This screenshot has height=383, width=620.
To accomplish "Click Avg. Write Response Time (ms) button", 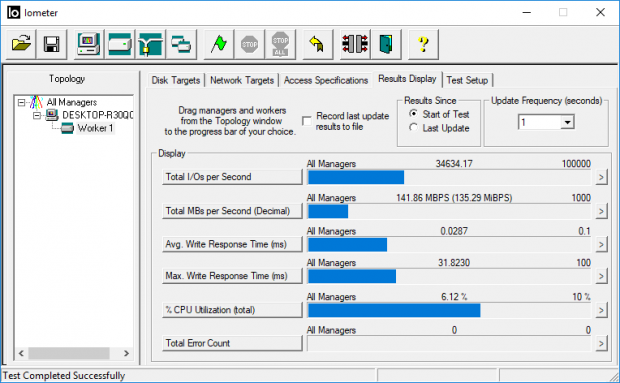I will (x=232, y=244).
